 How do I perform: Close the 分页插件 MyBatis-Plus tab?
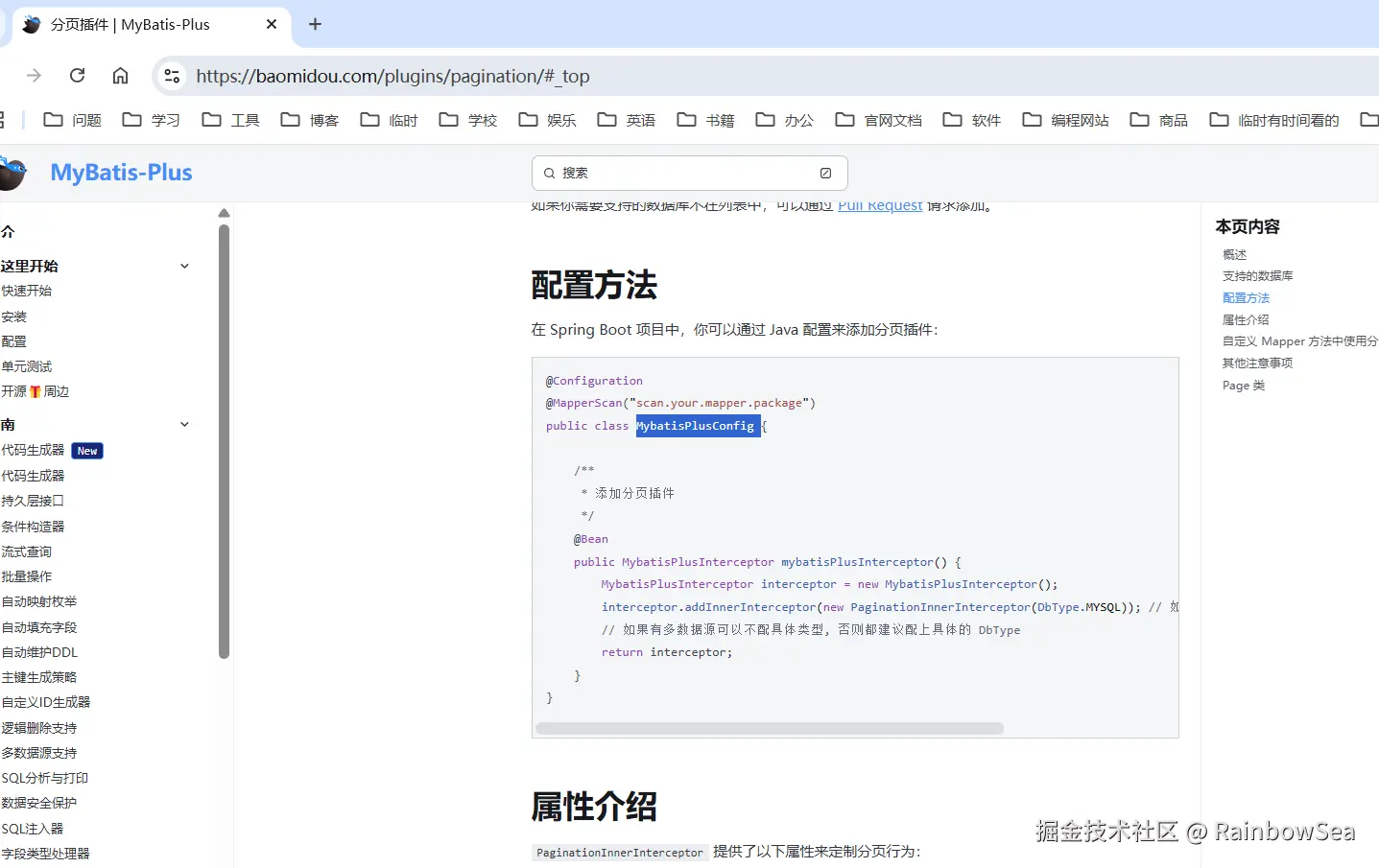pyautogui.click(x=272, y=24)
